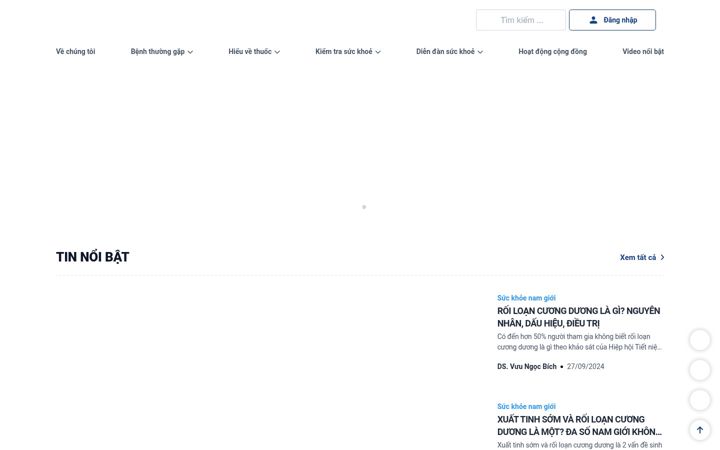Click author DS. Vưu Ngọc Bích

click(x=527, y=366)
